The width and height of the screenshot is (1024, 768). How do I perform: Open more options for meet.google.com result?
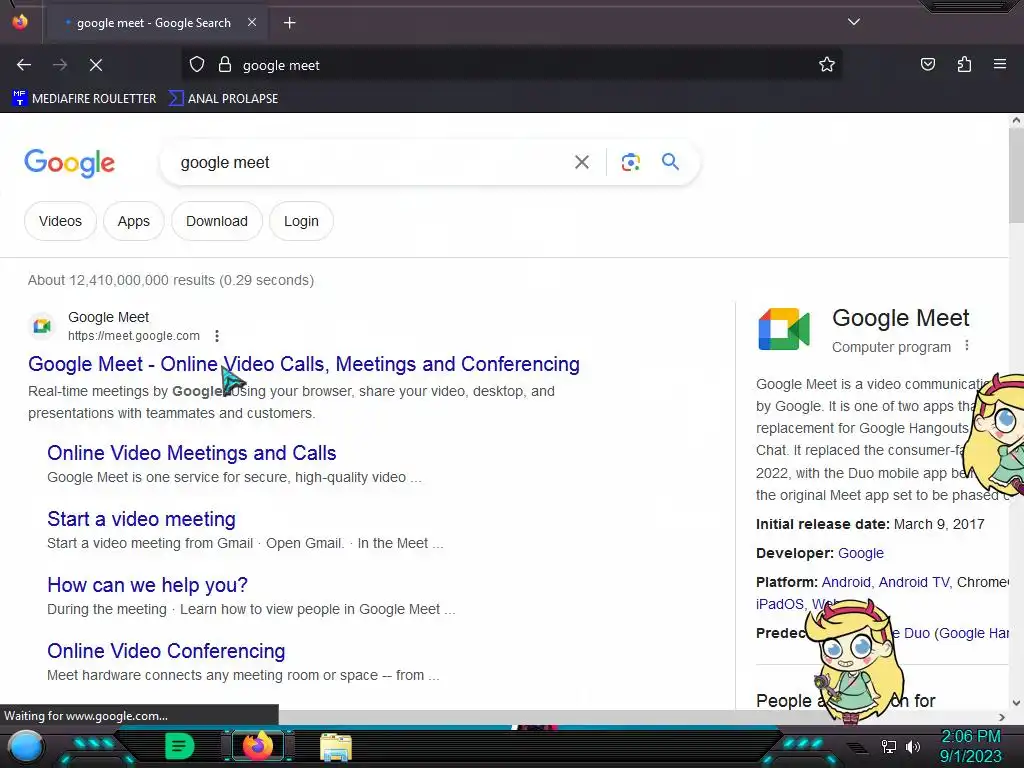[x=217, y=336]
